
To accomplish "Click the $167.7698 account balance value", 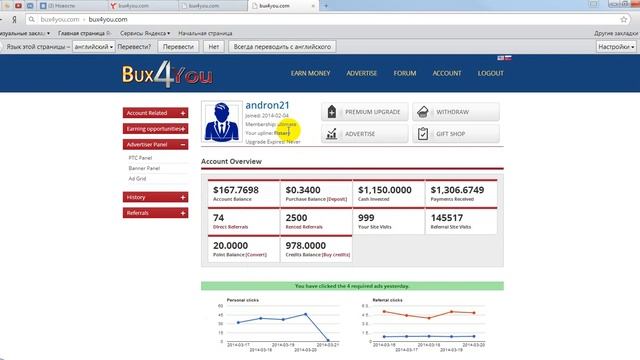I will [236, 190].
